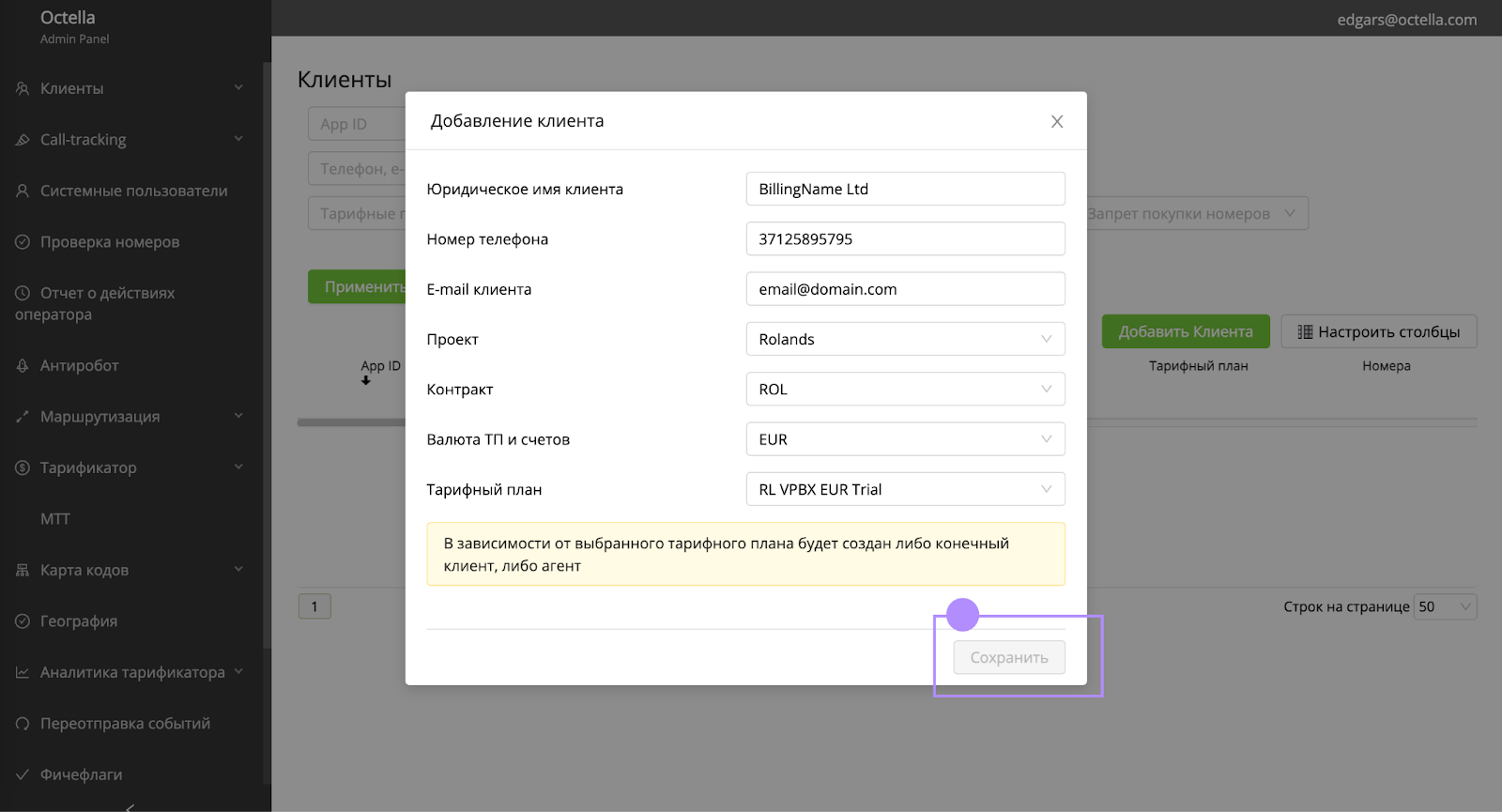This screenshot has width=1502, height=812.
Task: Click the Системные пользователи user icon
Action: pyautogui.click(x=23, y=191)
